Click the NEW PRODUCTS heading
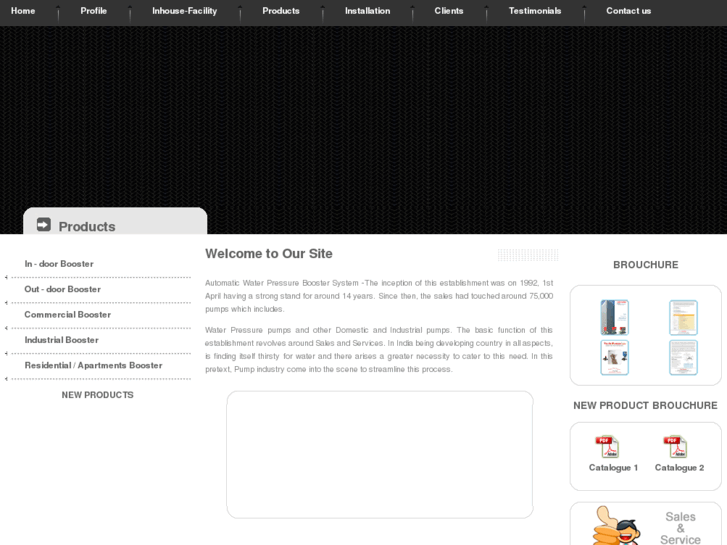 coord(97,395)
